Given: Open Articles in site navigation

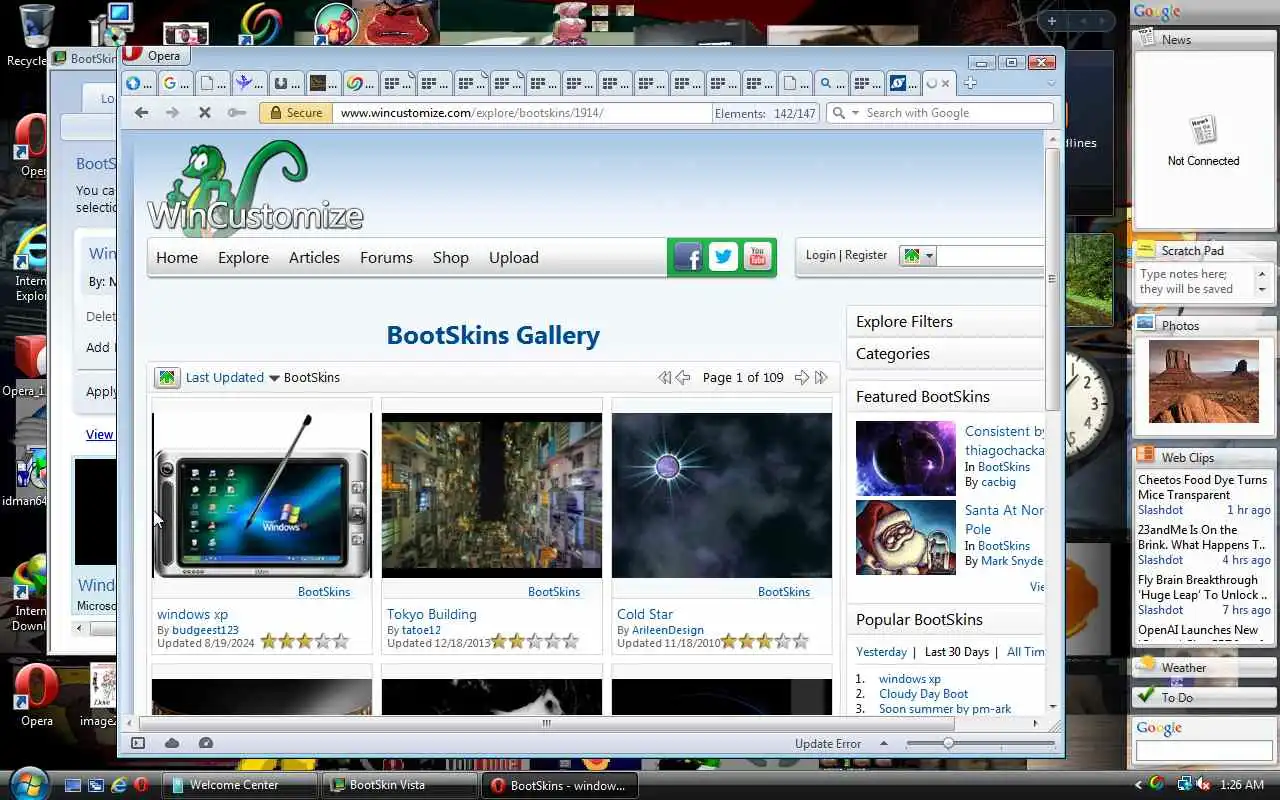Looking at the screenshot, I should coord(314,257).
